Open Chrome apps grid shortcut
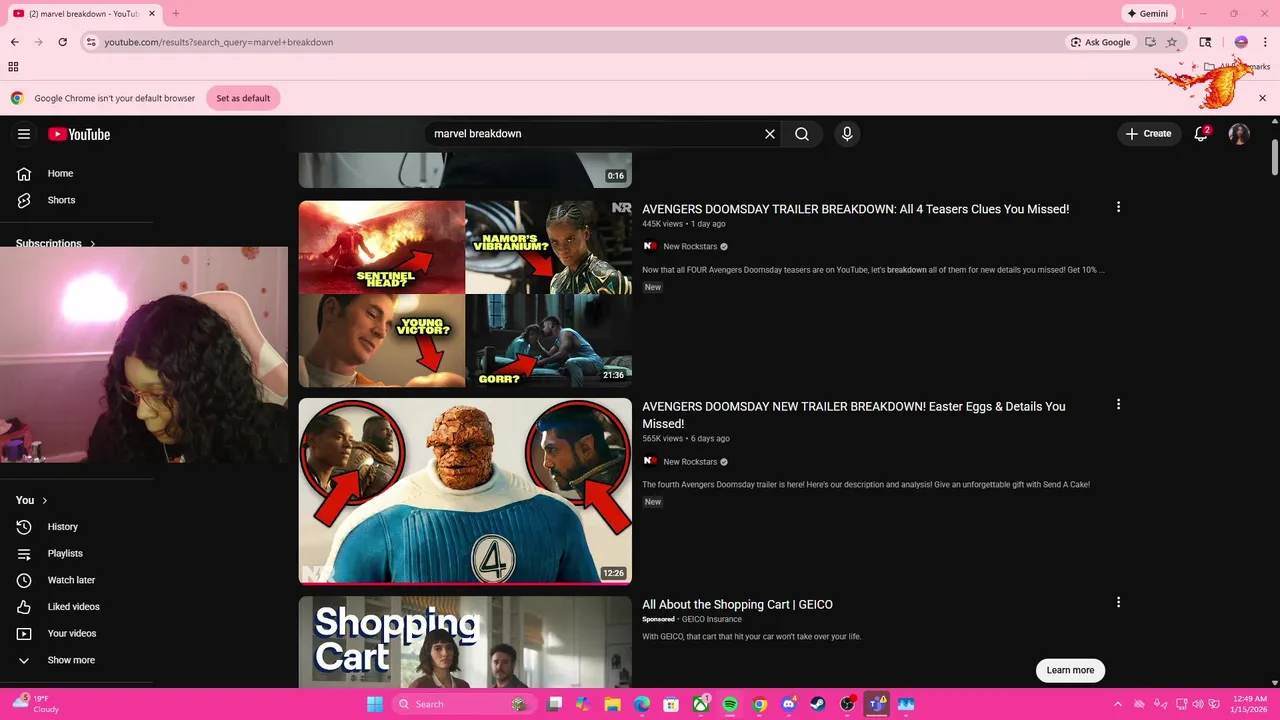Image resolution: width=1280 pixels, height=720 pixels. pos(13,67)
